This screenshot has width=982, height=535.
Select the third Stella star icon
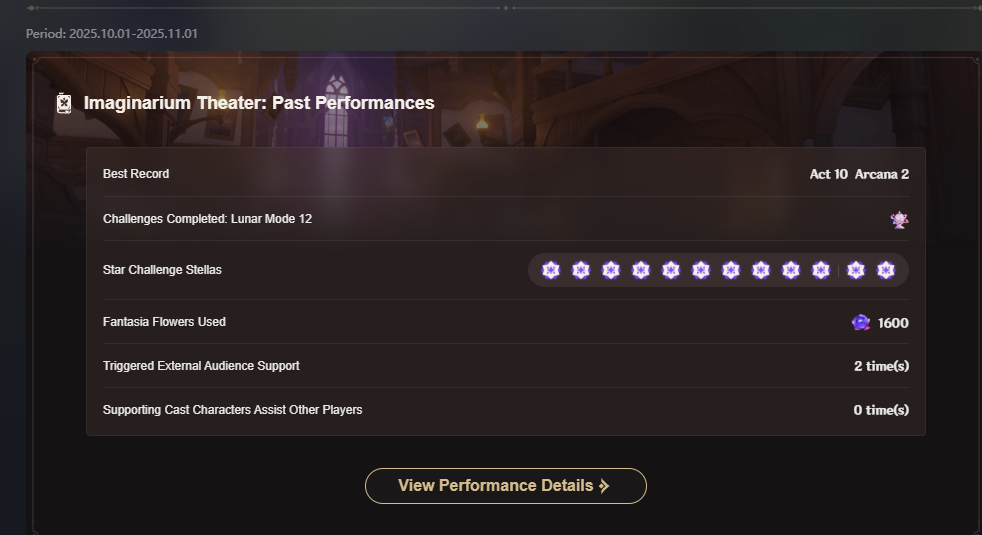tap(610, 270)
